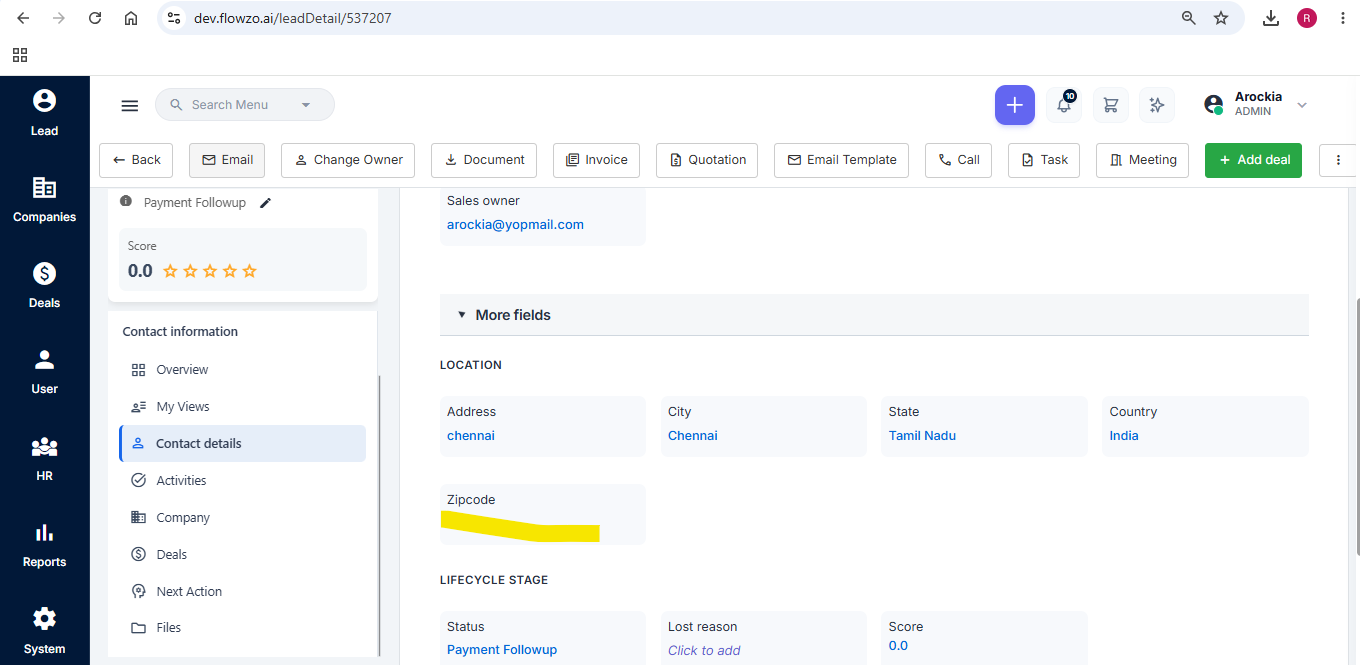Click the AI sparkle icon
The image size is (1360, 665).
[x=1157, y=105]
